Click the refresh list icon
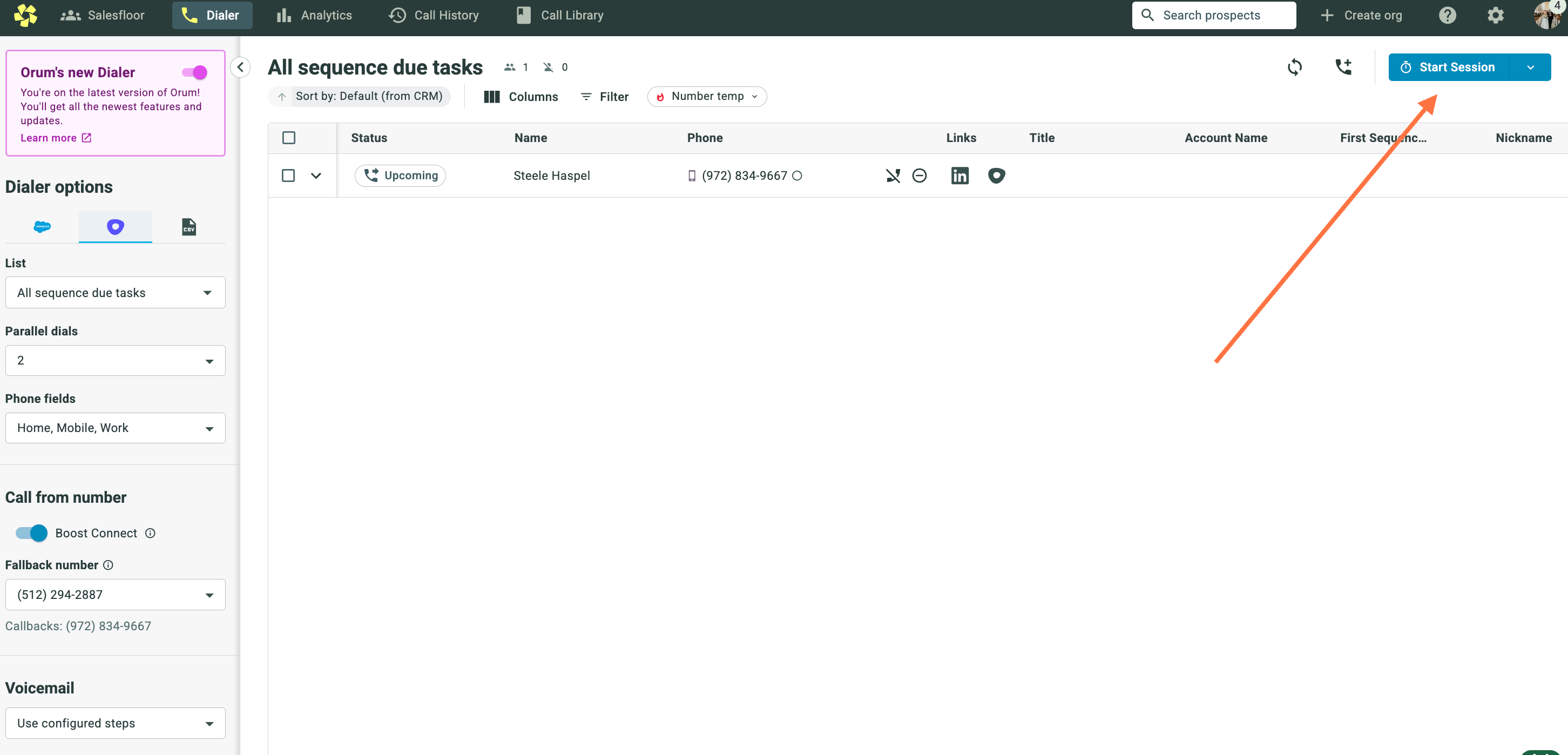This screenshot has width=1568, height=755. click(x=1295, y=67)
